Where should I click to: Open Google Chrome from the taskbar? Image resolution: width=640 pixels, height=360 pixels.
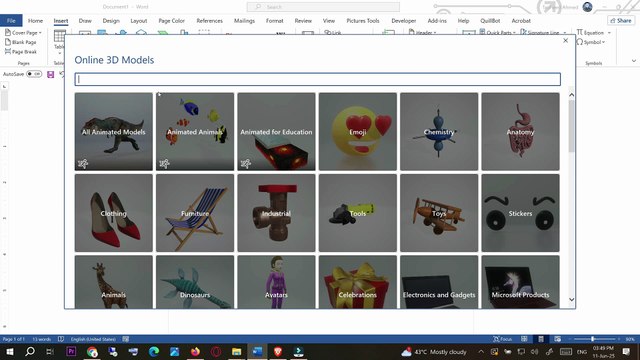92,351
